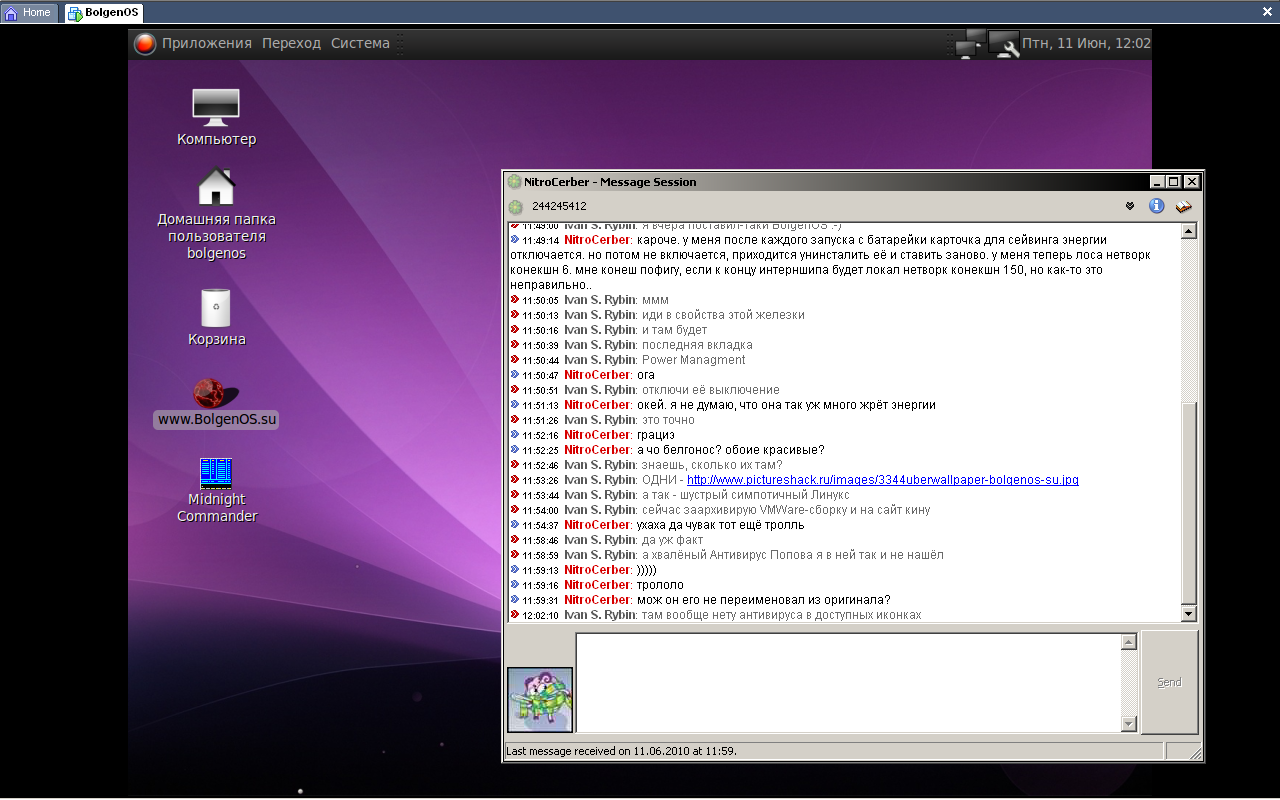Click the message 'а так - шустрый симпотичный Линукс'
Image resolution: width=1280 pixels, height=800 pixels.
point(745,495)
